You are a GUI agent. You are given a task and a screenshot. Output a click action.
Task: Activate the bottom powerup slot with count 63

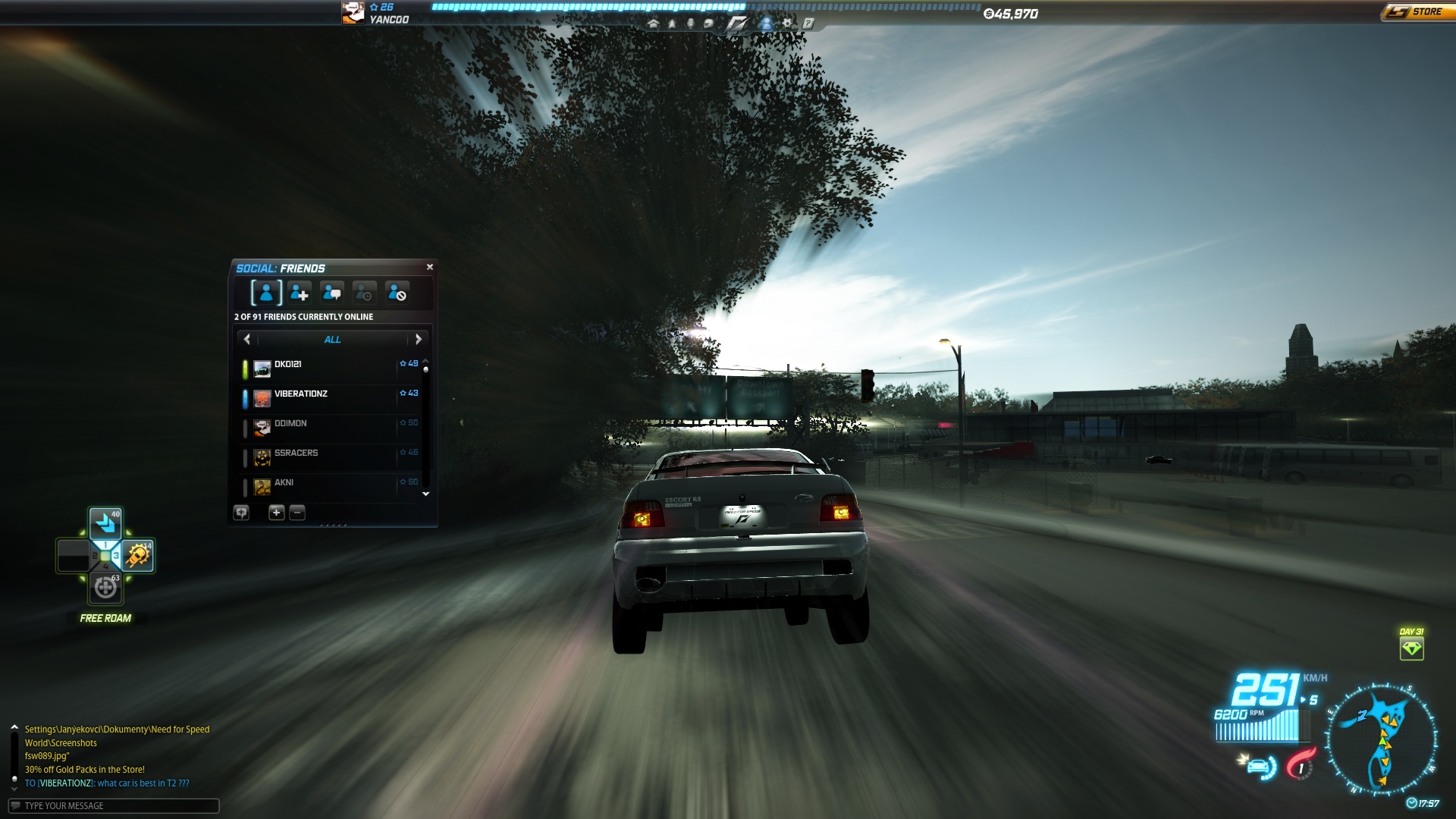[105, 588]
